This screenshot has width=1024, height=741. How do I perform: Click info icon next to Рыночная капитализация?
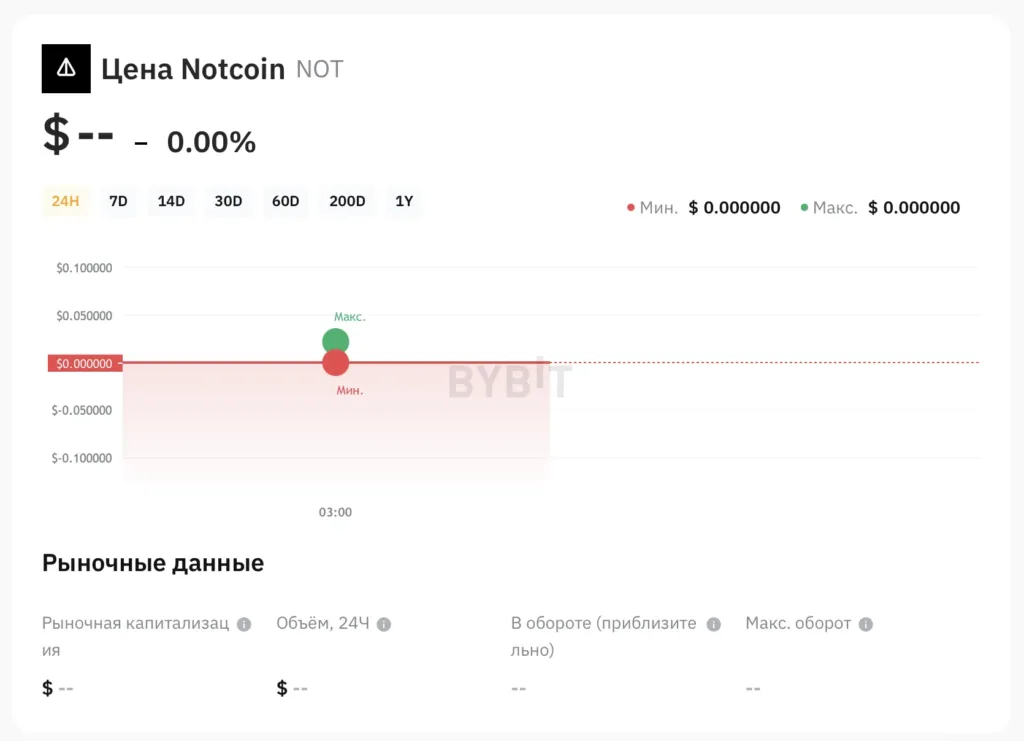[x=243, y=624]
